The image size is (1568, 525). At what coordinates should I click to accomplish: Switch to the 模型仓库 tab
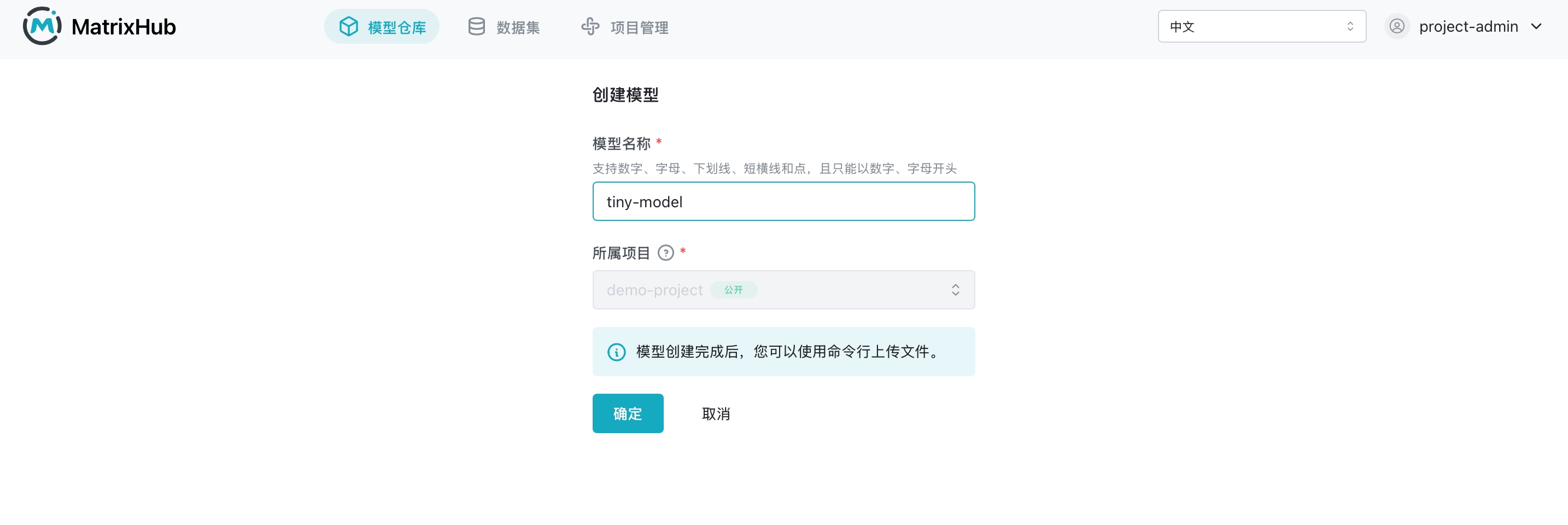[x=382, y=27]
